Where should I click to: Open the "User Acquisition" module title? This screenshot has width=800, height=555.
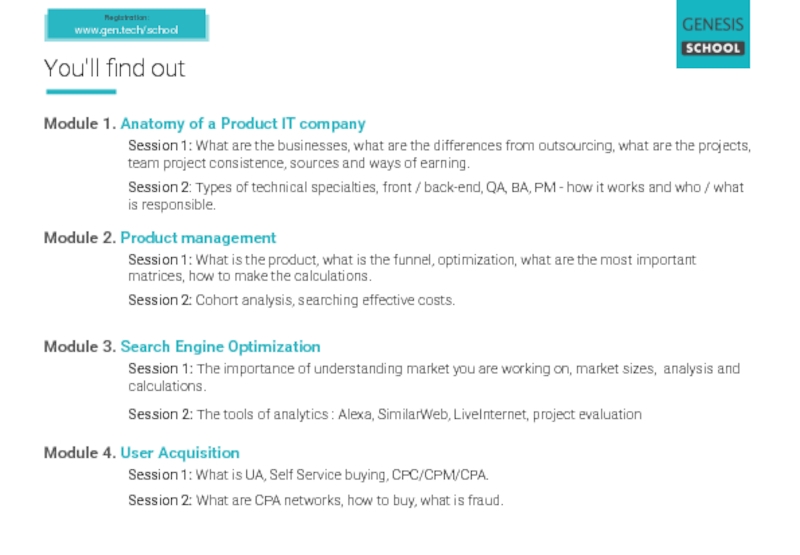pos(180,453)
